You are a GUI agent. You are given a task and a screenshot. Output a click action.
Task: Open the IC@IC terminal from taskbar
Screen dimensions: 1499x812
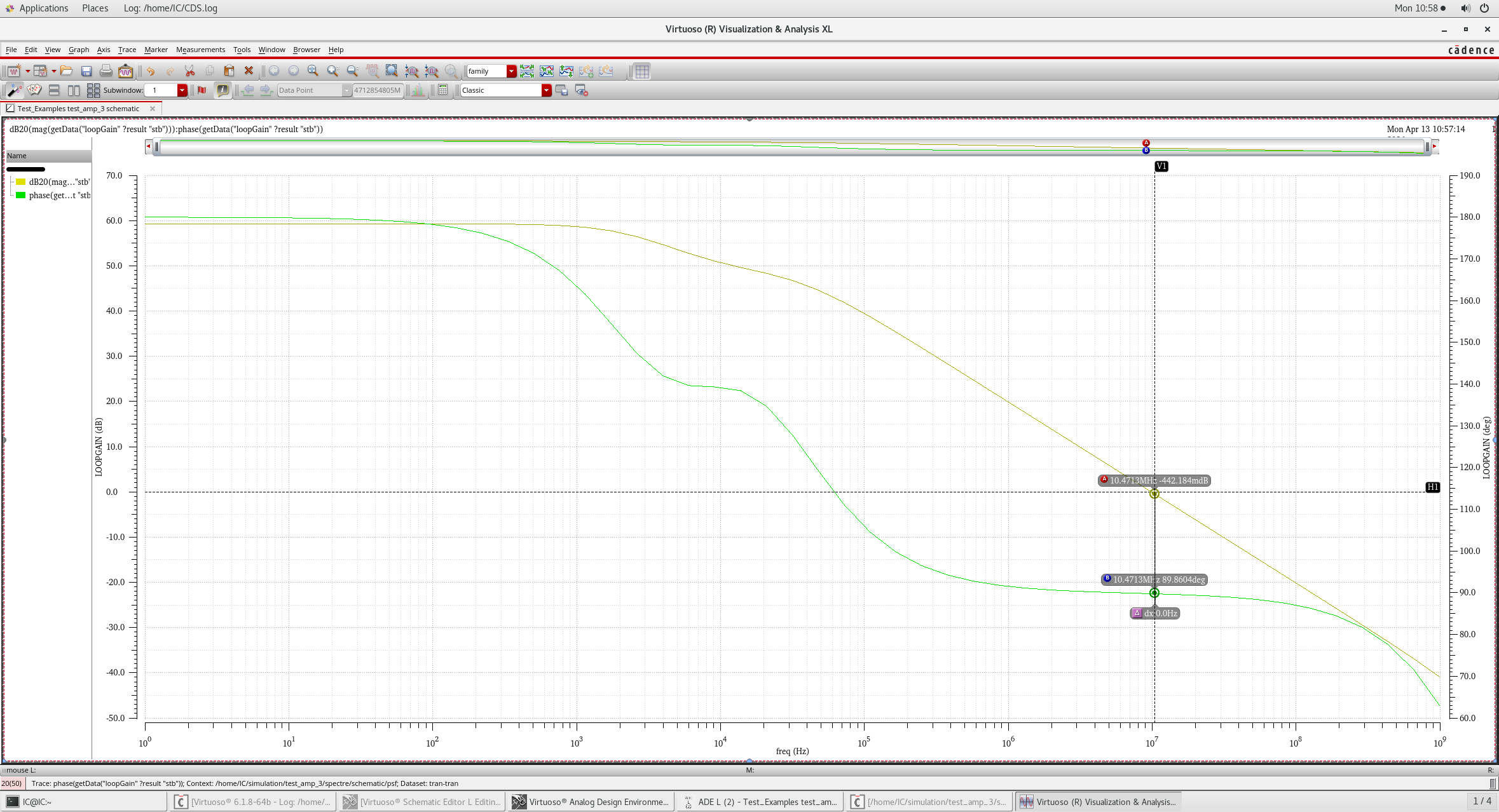click(84, 802)
